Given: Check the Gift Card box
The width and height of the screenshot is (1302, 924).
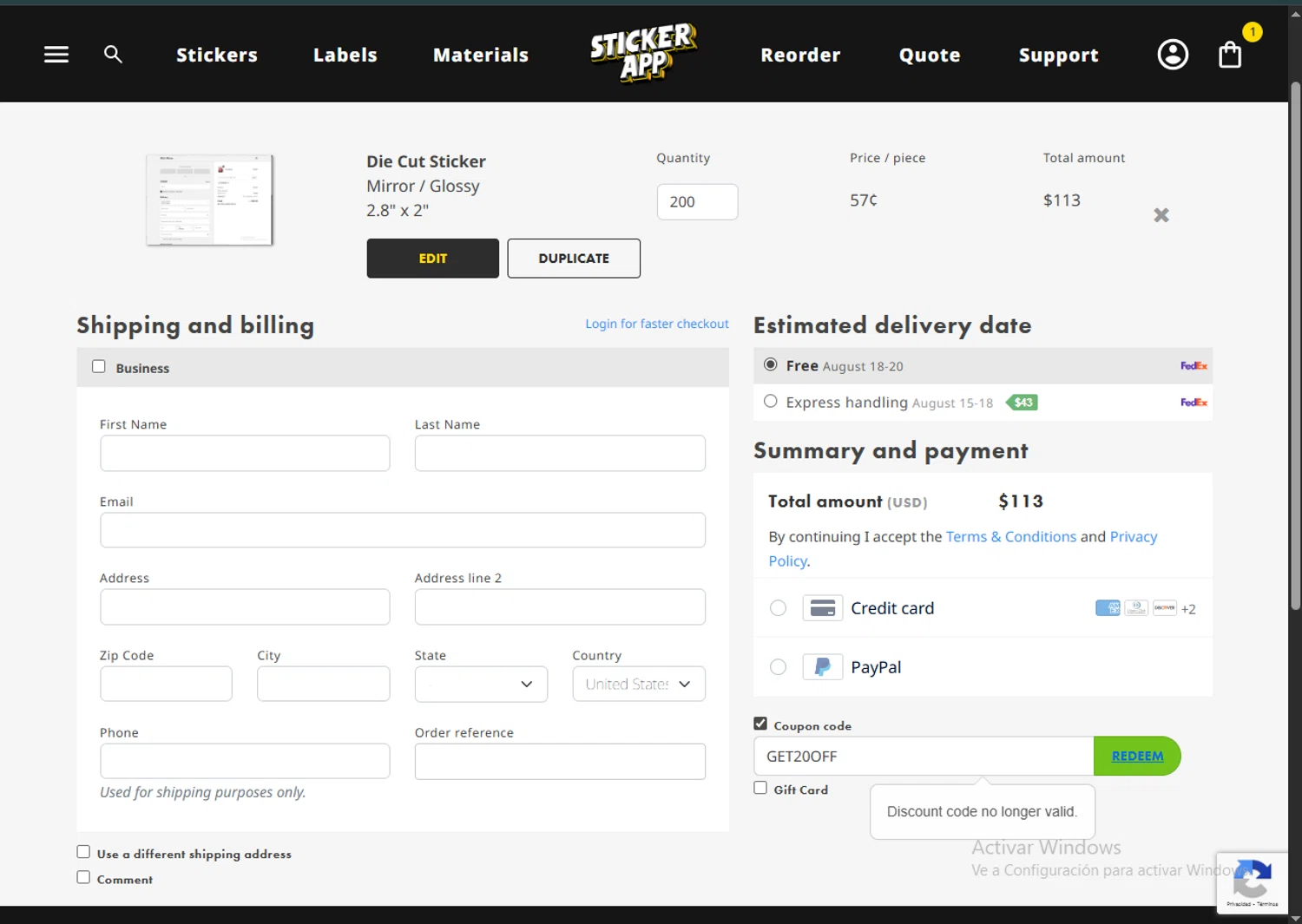Looking at the screenshot, I should [760, 788].
